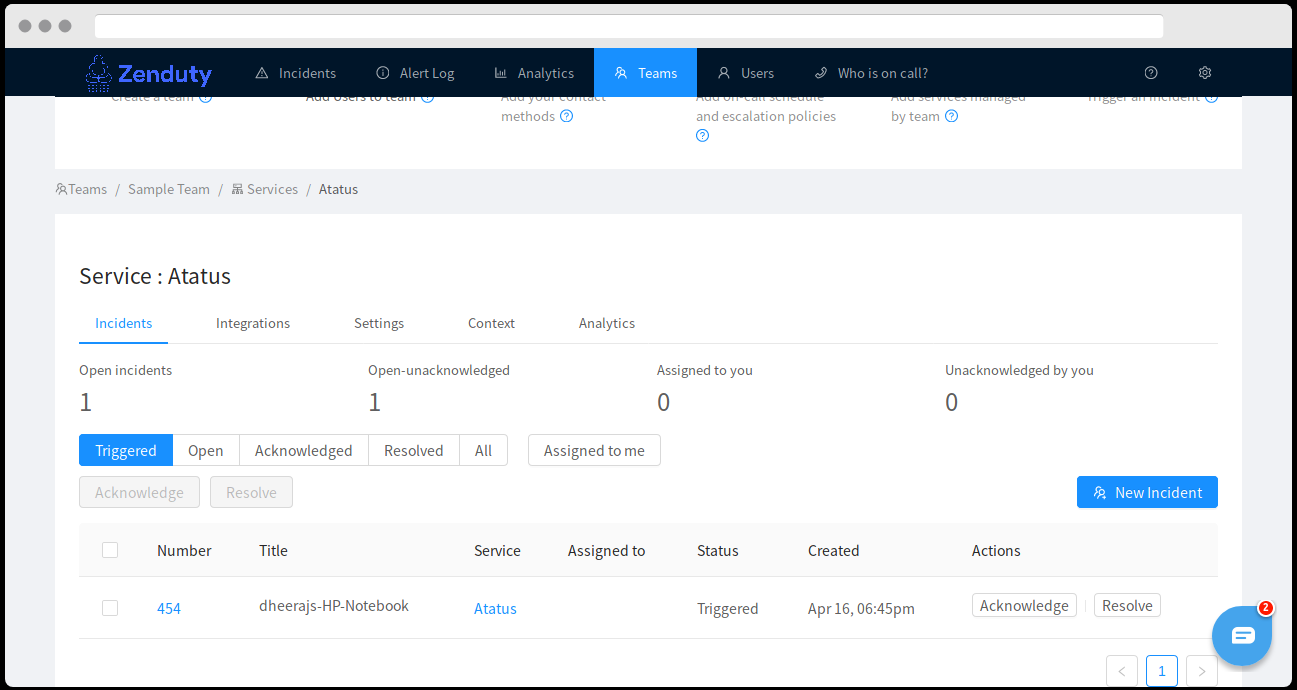Click the incident title "dheerajs-HP-Notebook"
The height and width of the screenshot is (690, 1297).
334,605
